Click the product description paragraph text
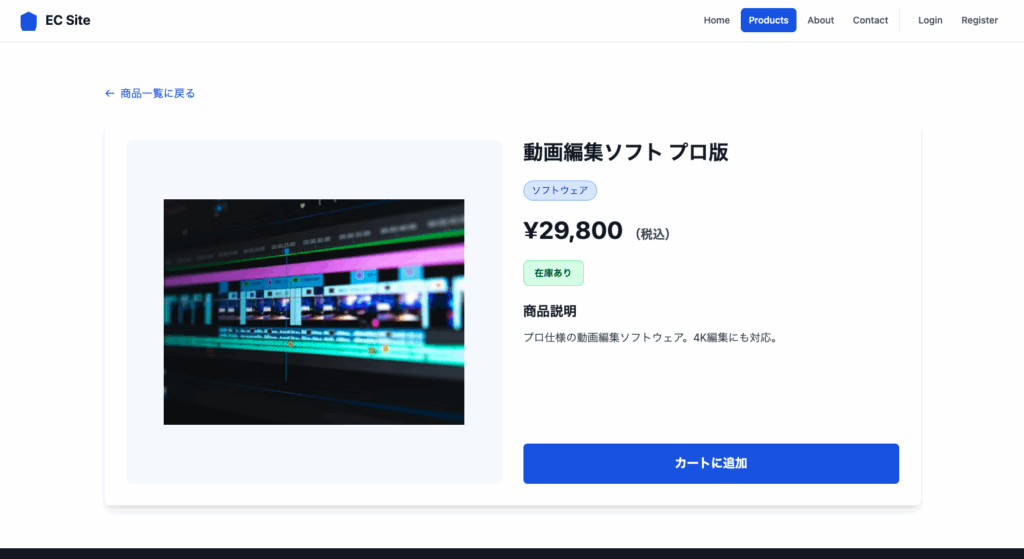 (x=650, y=338)
